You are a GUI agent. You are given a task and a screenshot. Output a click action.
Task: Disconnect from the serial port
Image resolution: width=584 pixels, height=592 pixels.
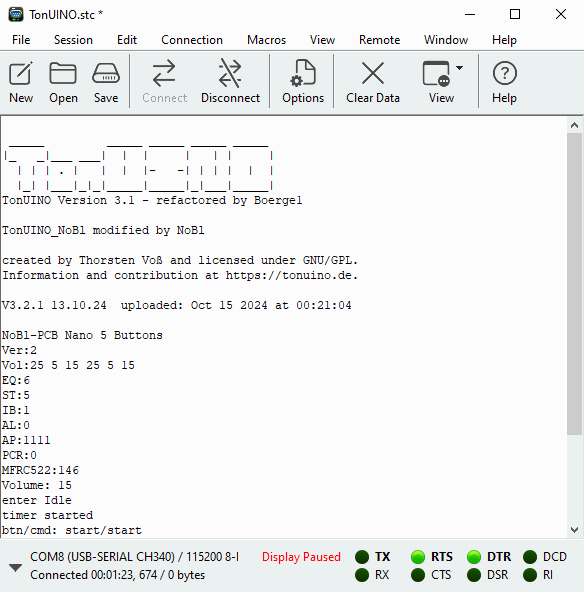tap(230, 82)
